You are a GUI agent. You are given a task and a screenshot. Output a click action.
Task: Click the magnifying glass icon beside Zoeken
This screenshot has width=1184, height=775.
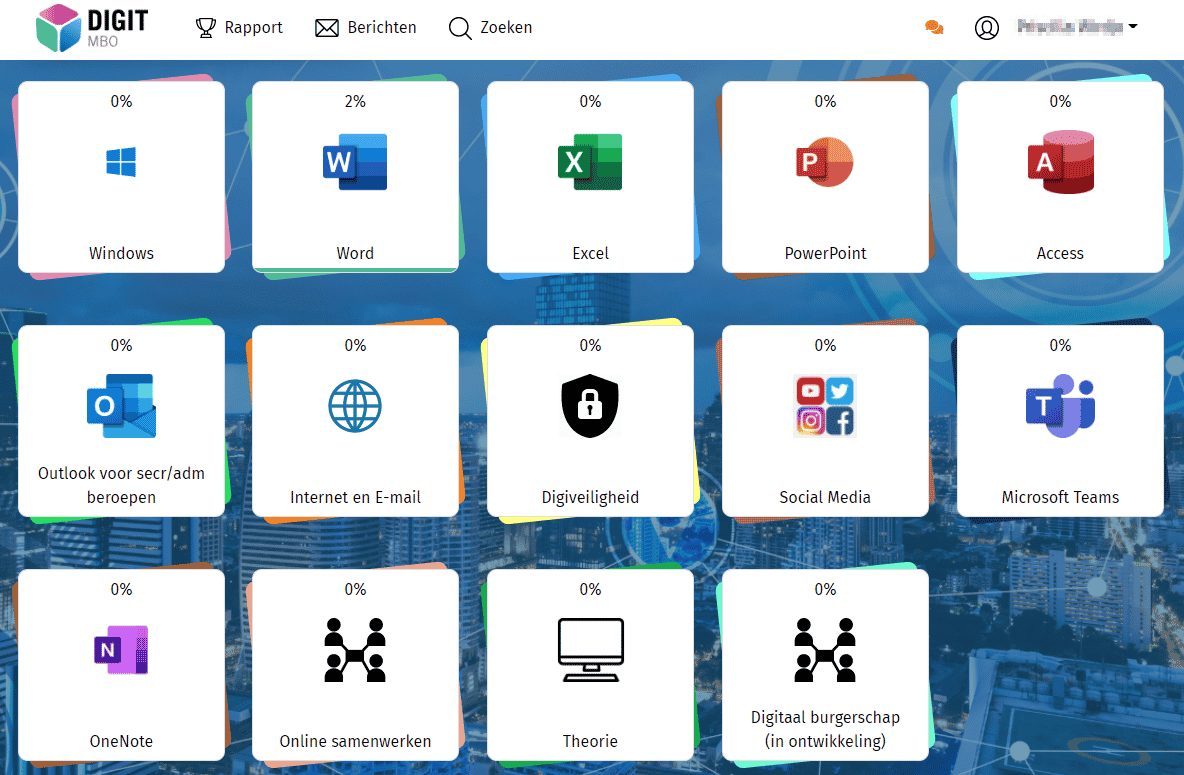tap(460, 28)
